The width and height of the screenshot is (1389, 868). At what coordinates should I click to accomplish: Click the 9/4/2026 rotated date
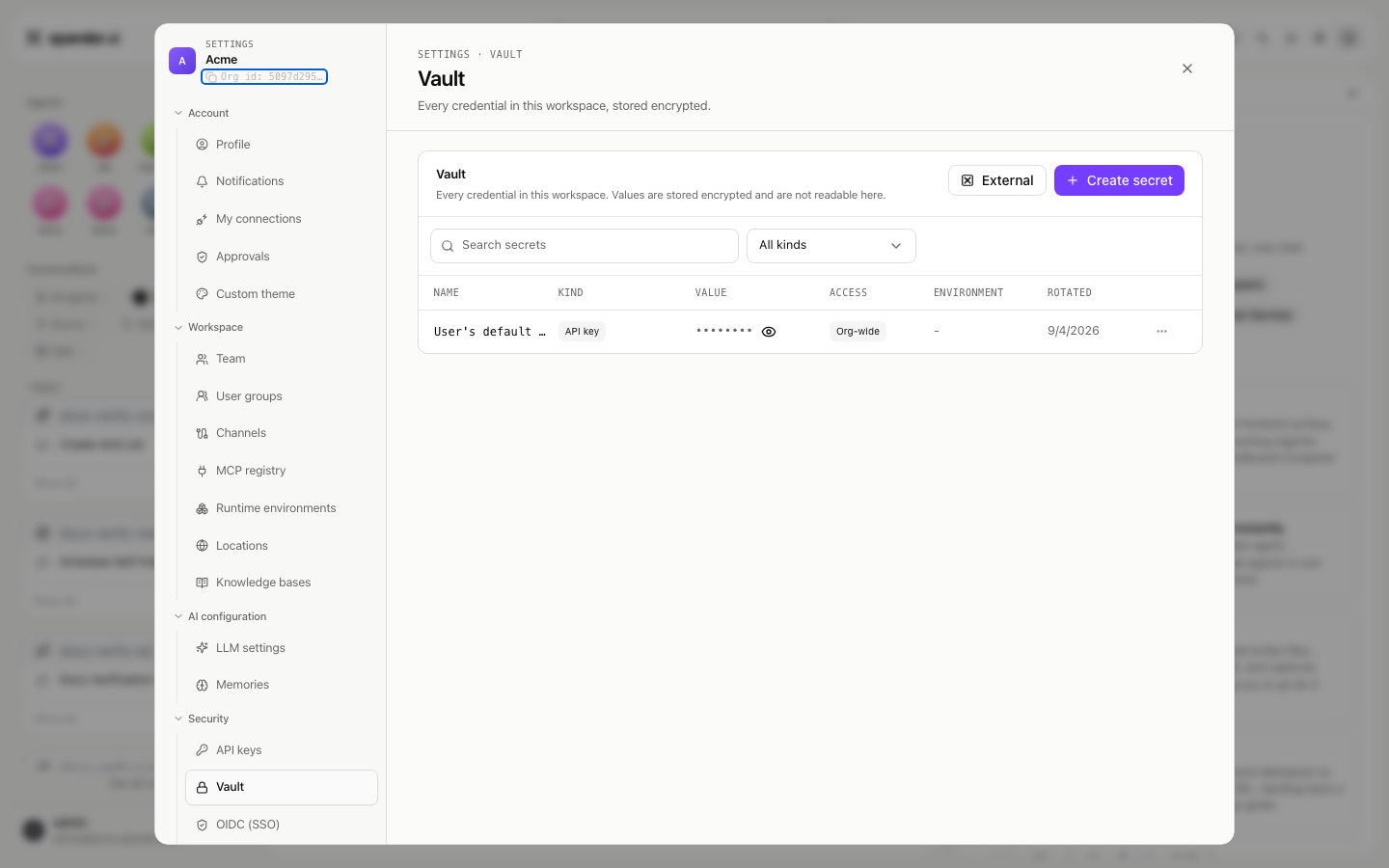pyautogui.click(x=1074, y=331)
